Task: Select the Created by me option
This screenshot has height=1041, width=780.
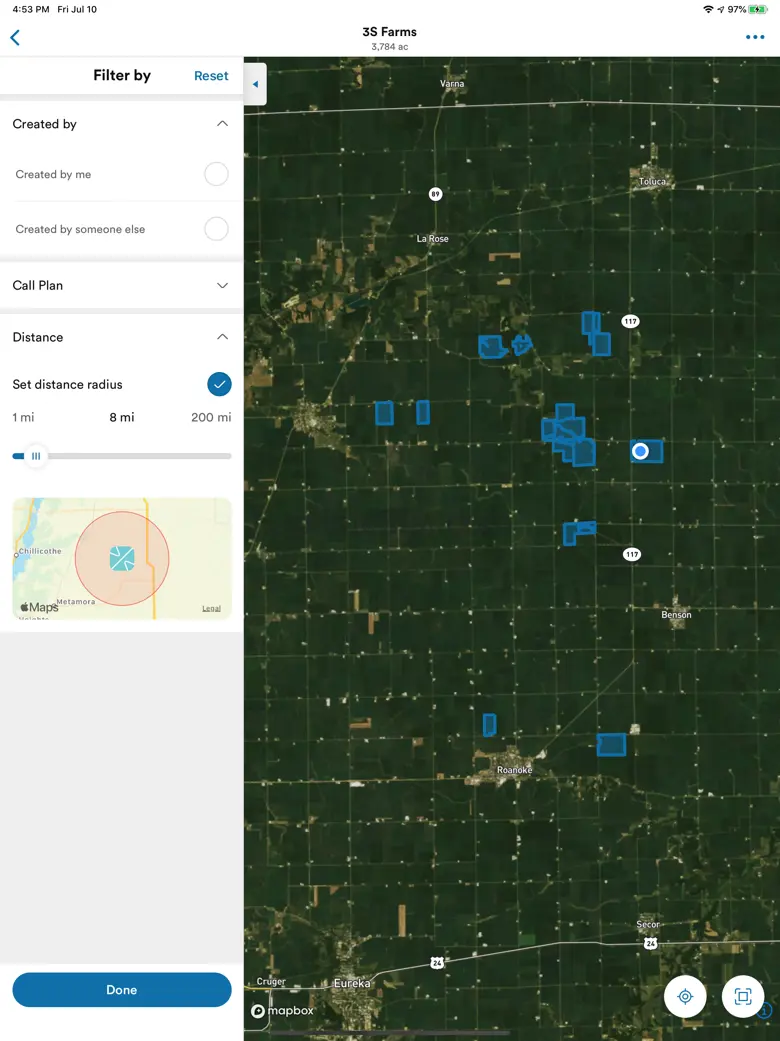Action: click(x=216, y=174)
